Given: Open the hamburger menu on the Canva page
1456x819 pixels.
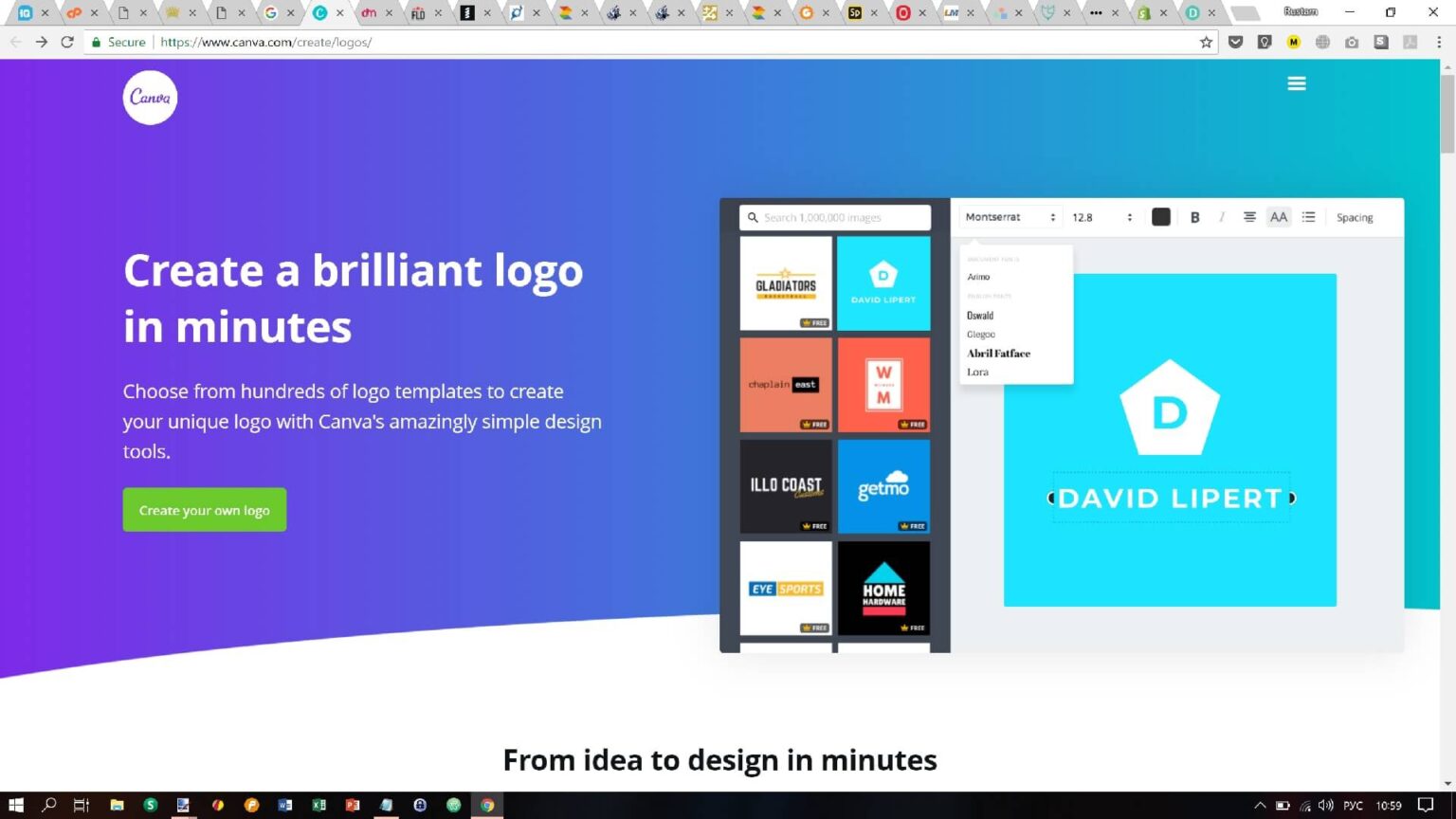Looking at the screenshot, I should tap(1297, 83).
